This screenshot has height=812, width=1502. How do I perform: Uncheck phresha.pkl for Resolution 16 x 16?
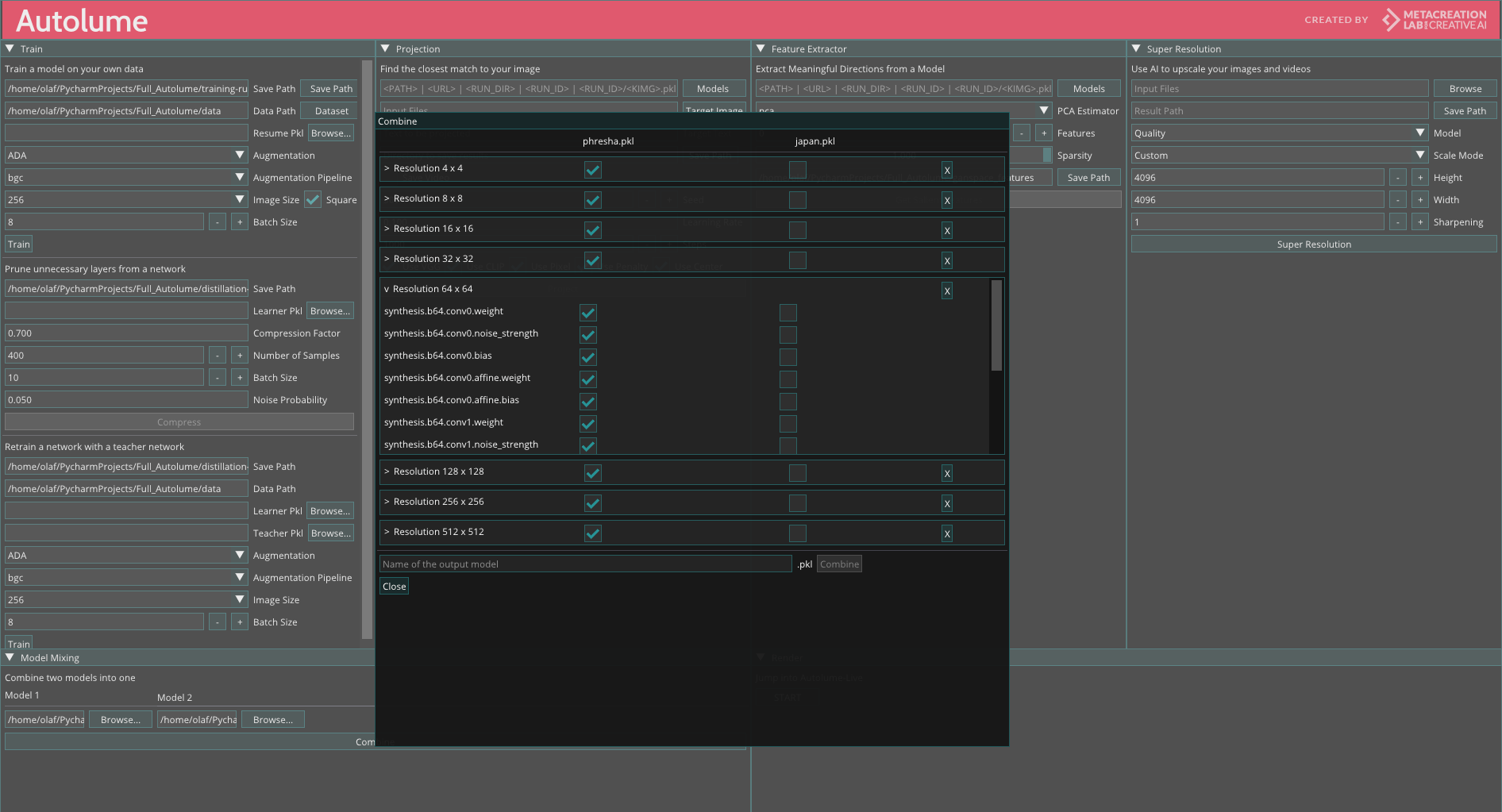pyautogui.click(x=592, y=230)
